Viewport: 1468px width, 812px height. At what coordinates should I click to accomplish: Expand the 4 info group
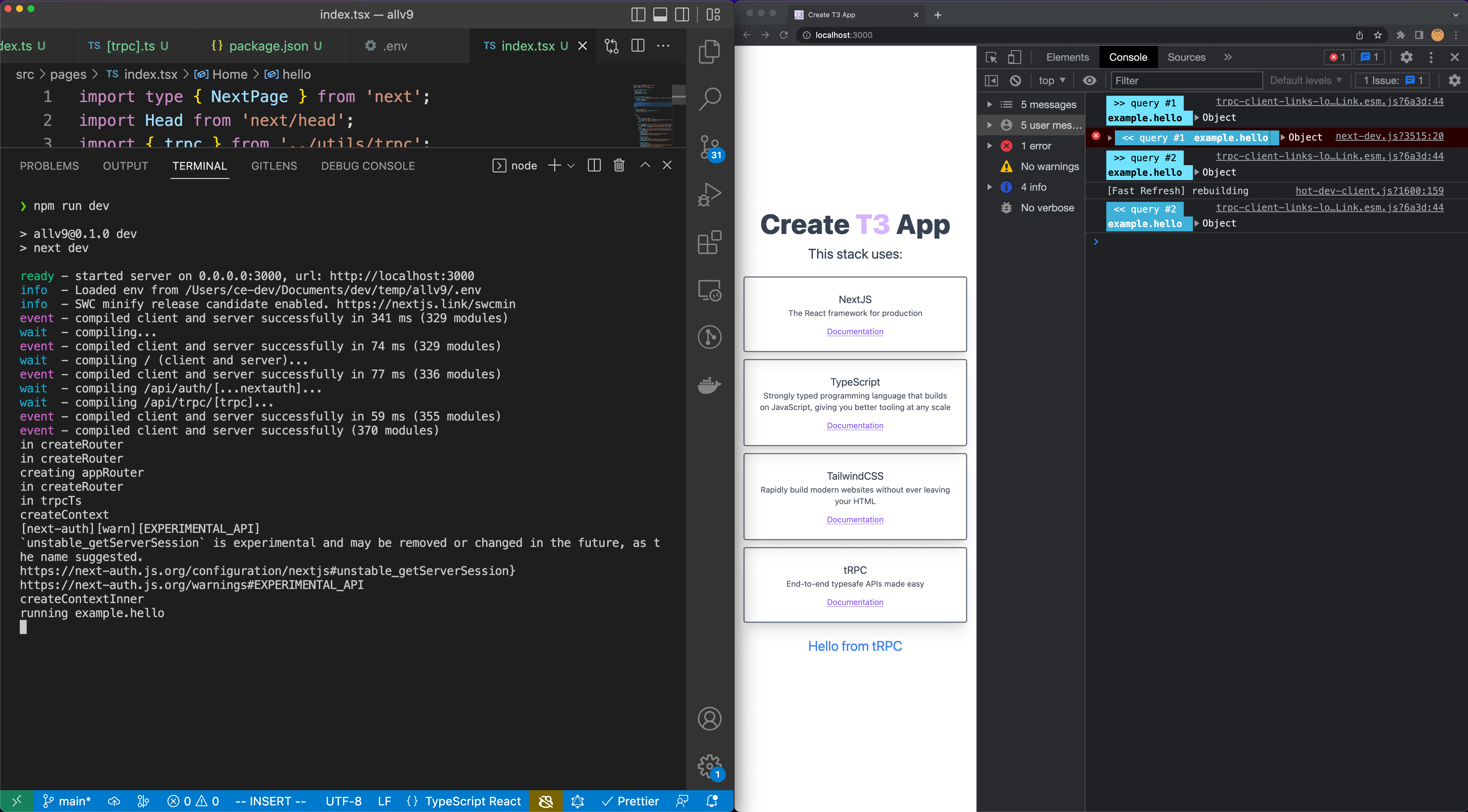[x=989, y=187]
